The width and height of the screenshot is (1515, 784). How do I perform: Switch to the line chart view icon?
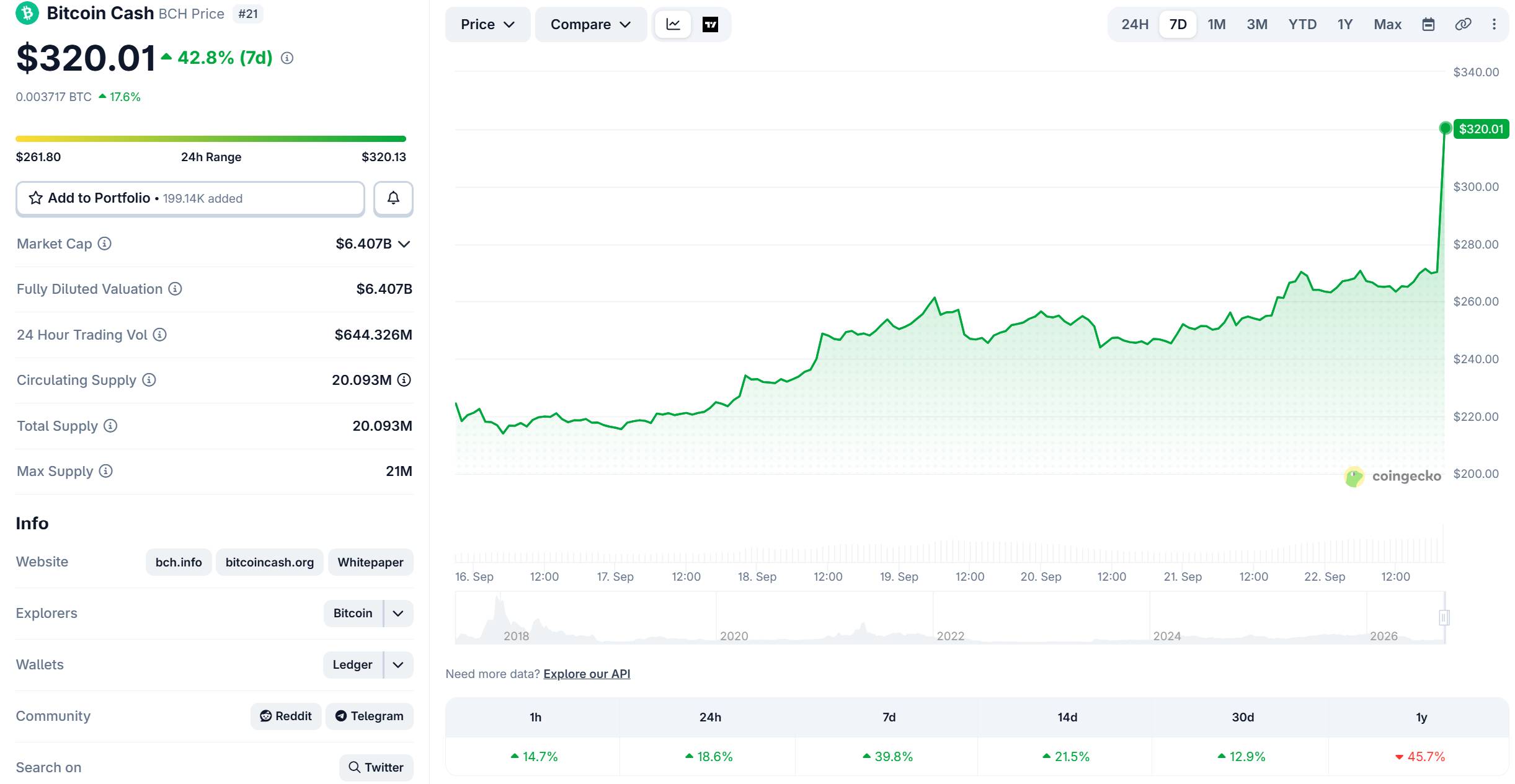[x=673, y=24]
